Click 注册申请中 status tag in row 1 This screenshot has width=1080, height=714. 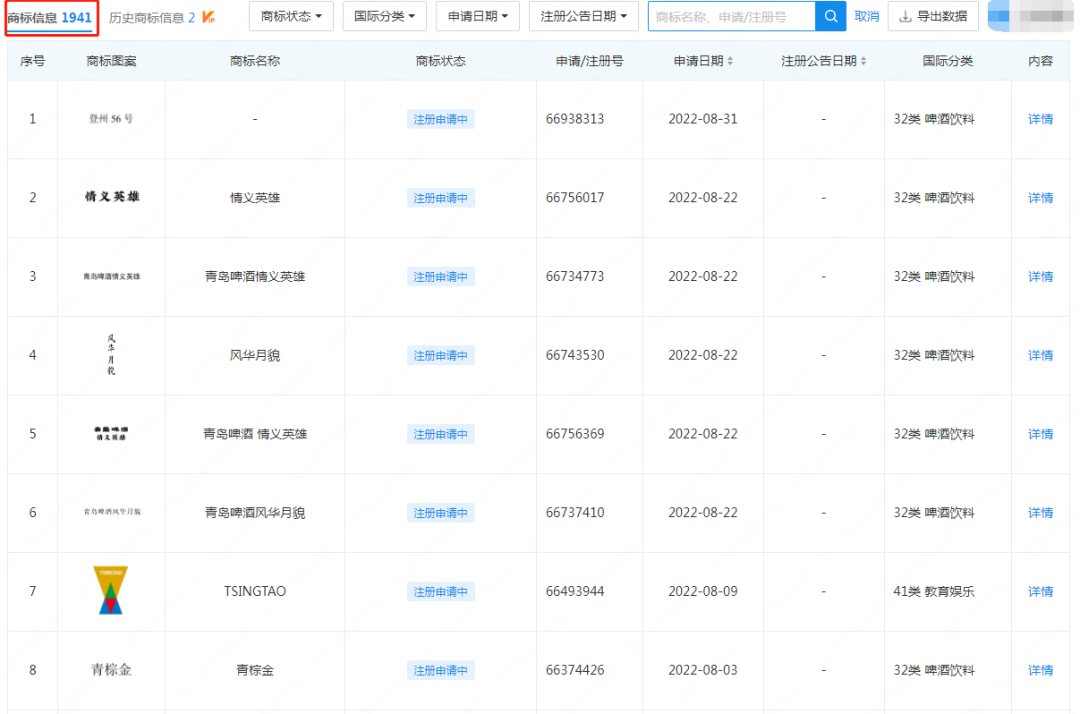point(440,119)
